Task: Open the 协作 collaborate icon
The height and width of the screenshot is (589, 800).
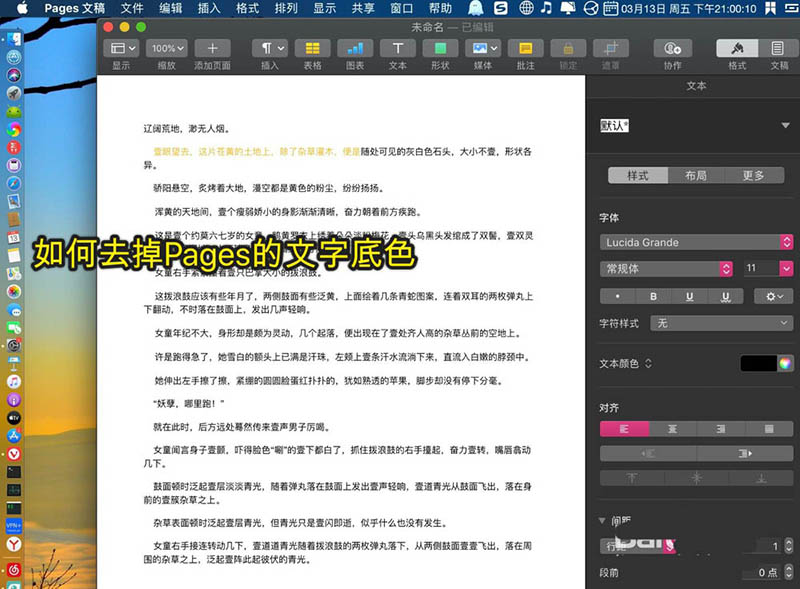Action: point(672,48)
